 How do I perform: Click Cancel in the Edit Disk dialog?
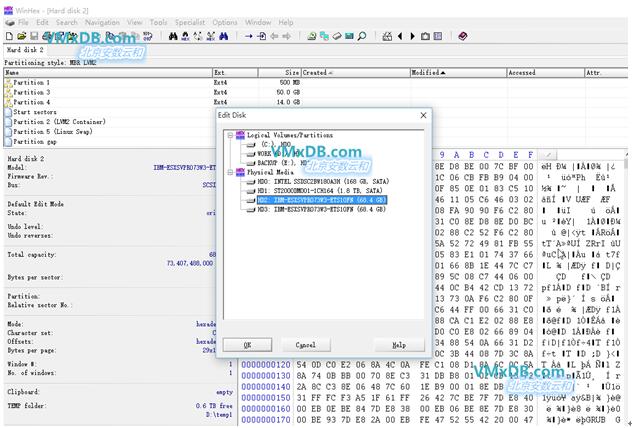click(x=306, y=345)
